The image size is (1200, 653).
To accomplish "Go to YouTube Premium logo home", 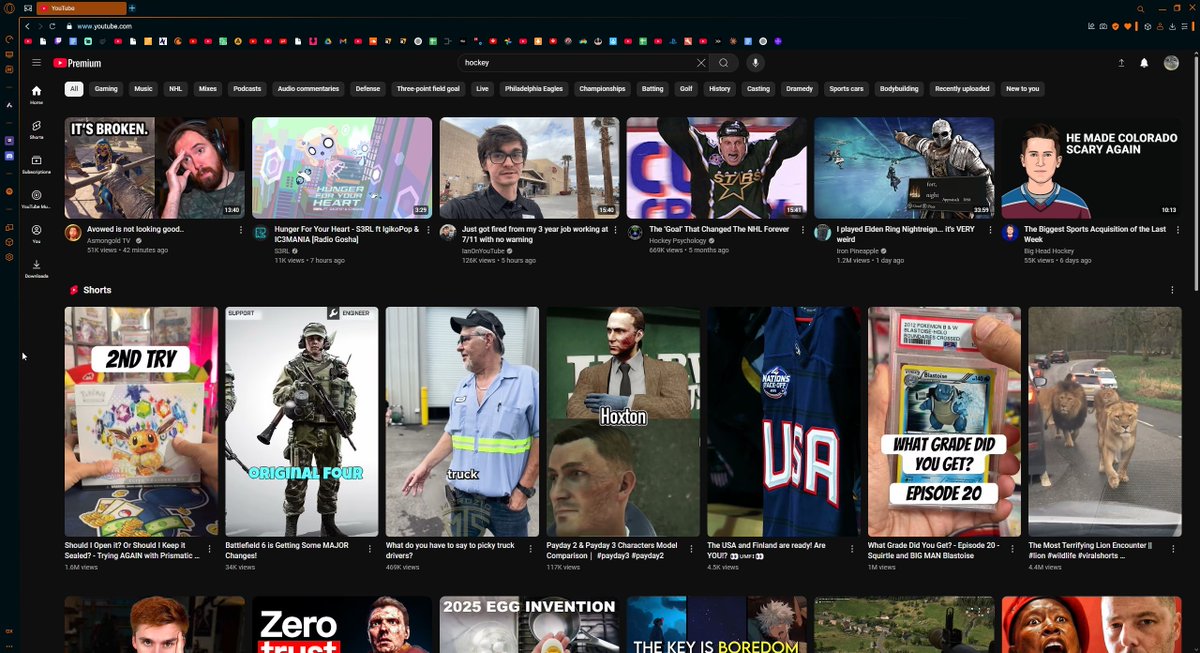I will (x=77, y=63).
